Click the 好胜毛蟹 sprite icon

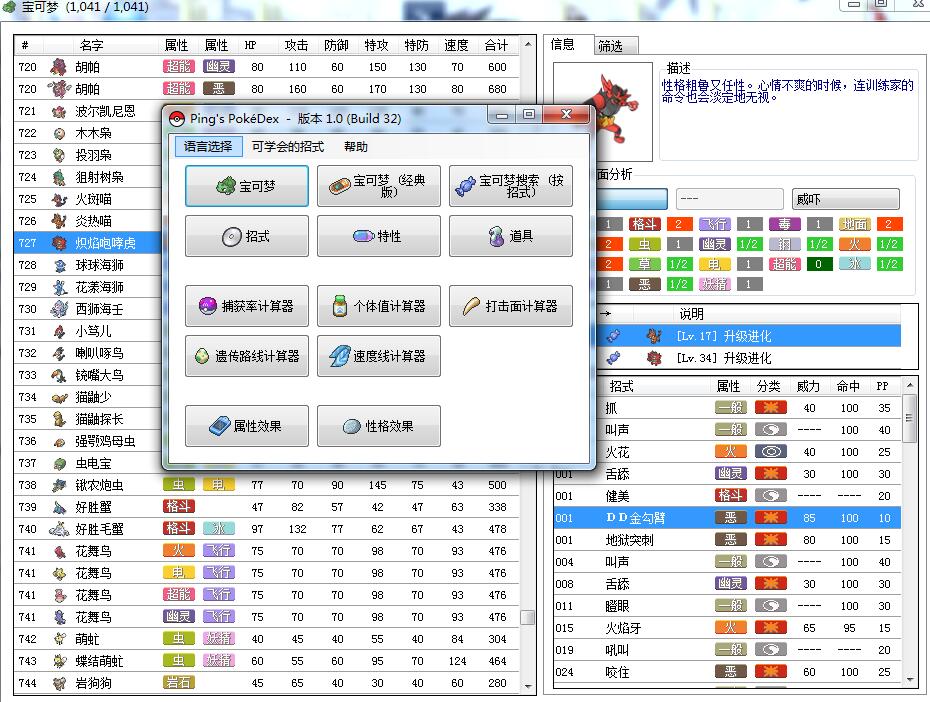(59, 529)
